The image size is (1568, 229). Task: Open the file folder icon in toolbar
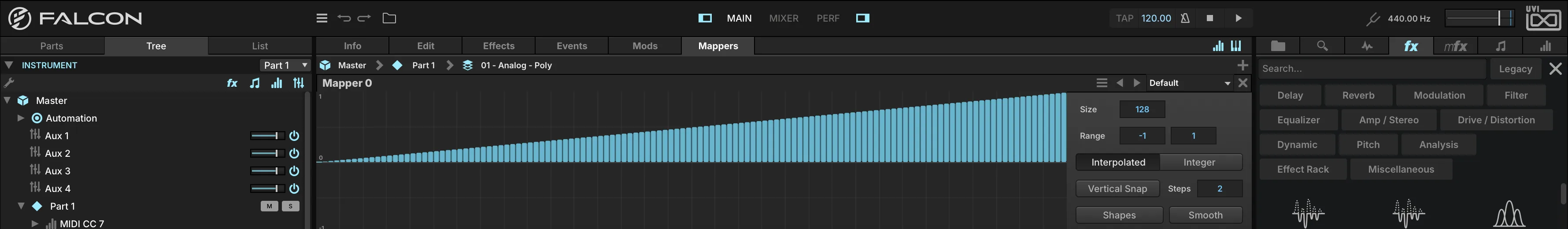[x=389, y=18]
